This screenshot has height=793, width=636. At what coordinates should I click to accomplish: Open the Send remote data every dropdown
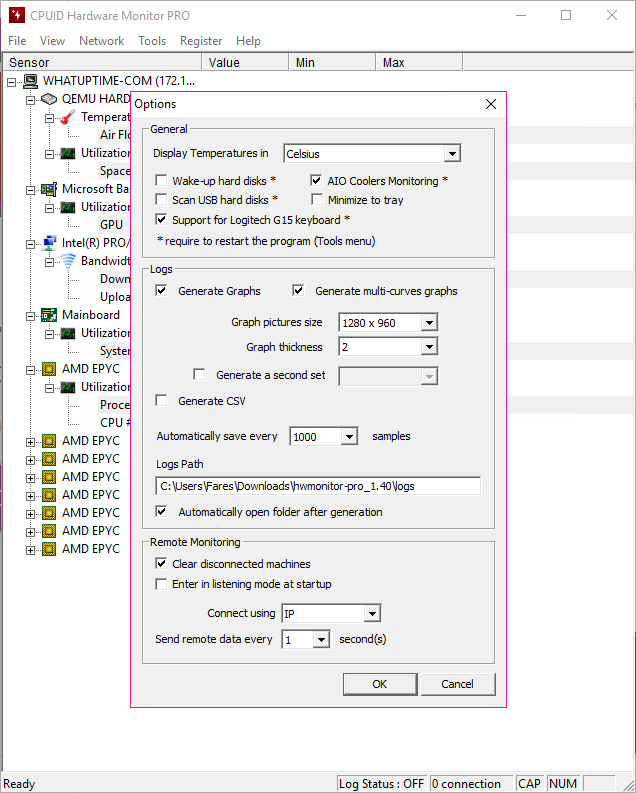pyautogui.click(x=321, y=640)
